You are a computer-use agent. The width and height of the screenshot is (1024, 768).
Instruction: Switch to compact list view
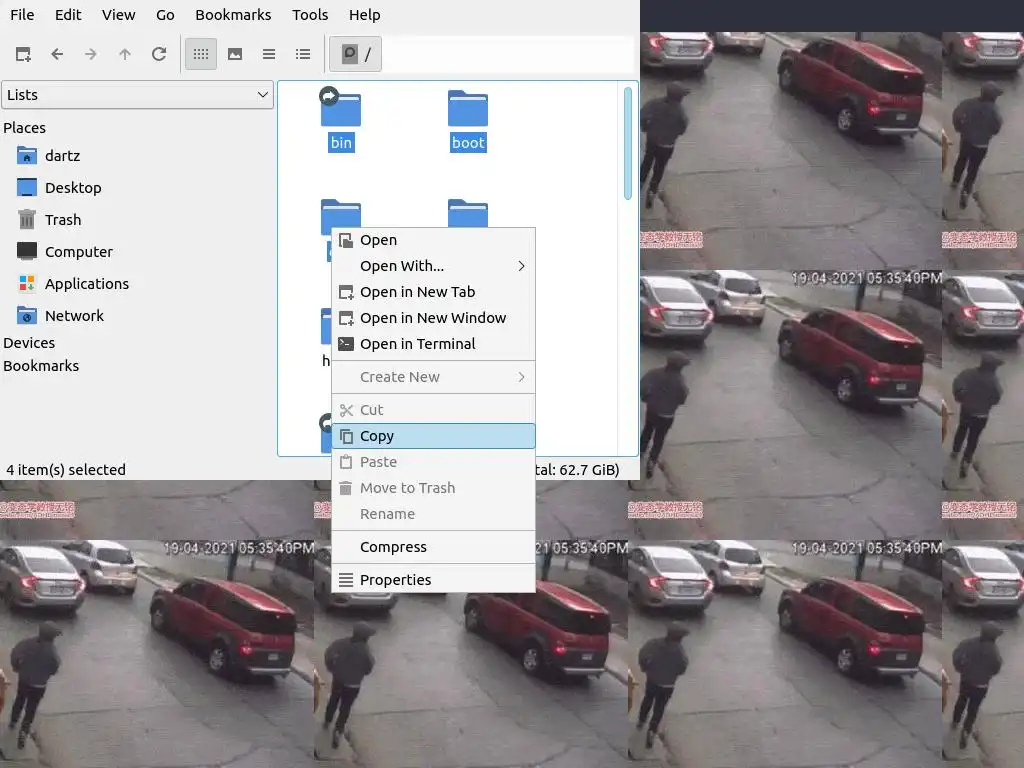[x=269, y=54]
